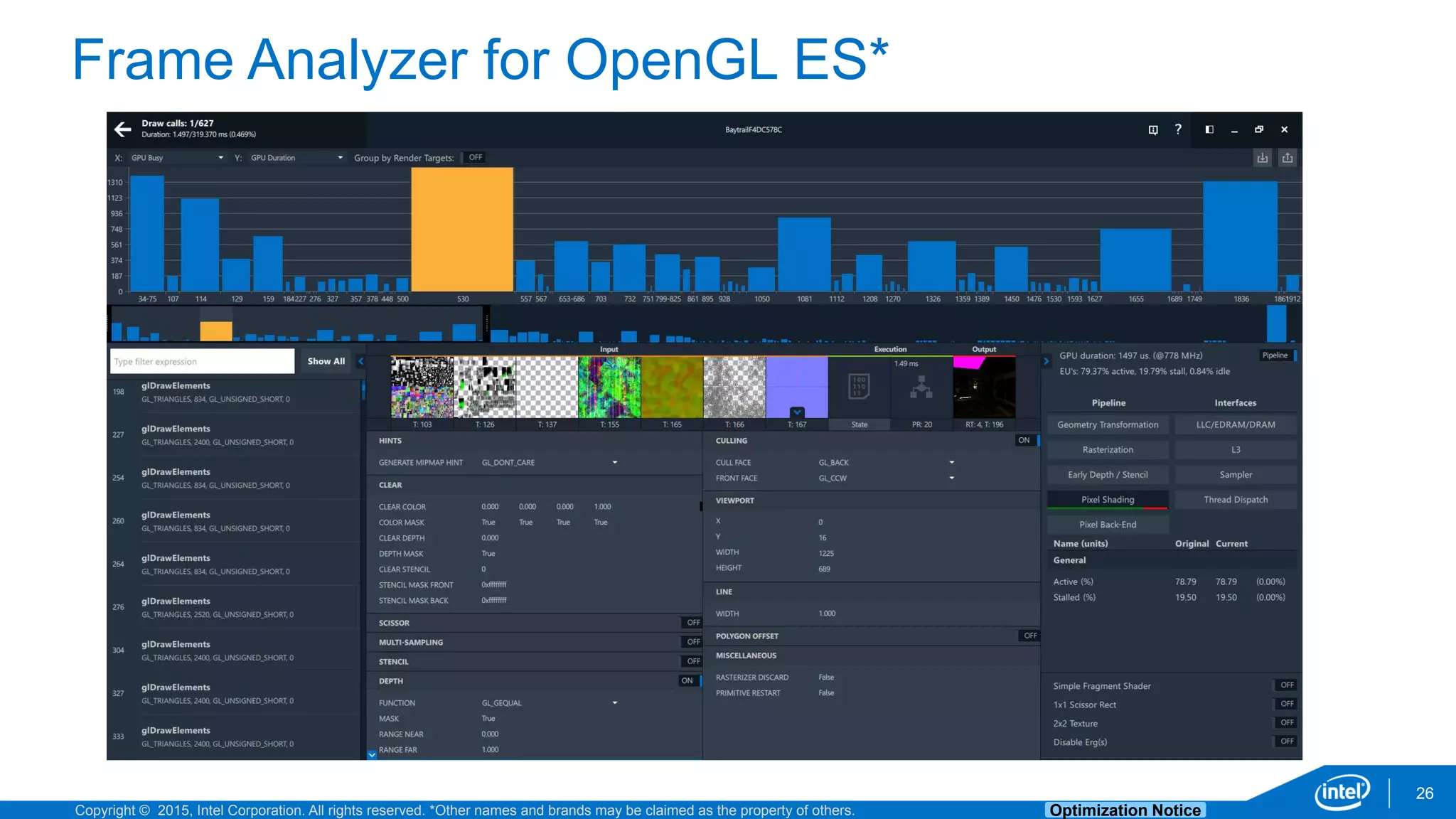This screenshot has height=819, width=1456.
Task: Open the Front Face GL_CCW dropdown
Action: pos(886,478)
